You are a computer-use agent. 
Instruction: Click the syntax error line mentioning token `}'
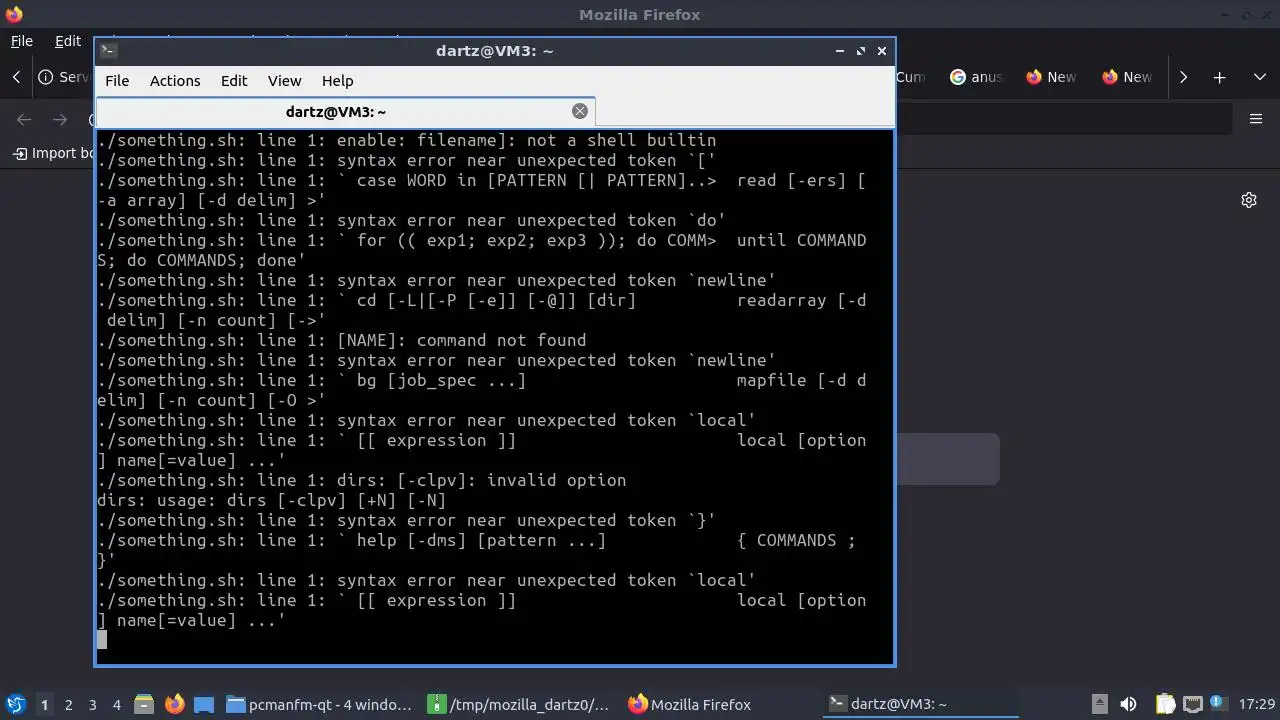407,520
